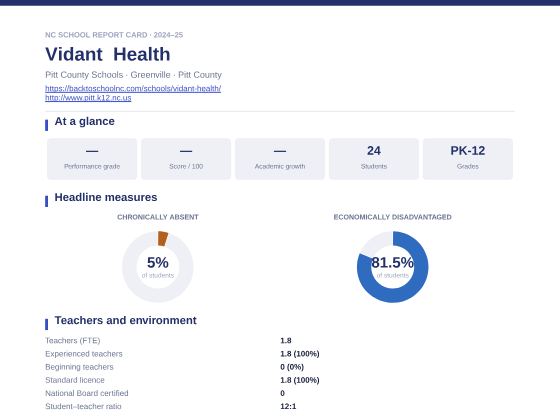Image resolution: width=560 pixels, height=420 pixels.
Task: Click the Teachers (FTE) value 1.8
Action: (286, 341)
